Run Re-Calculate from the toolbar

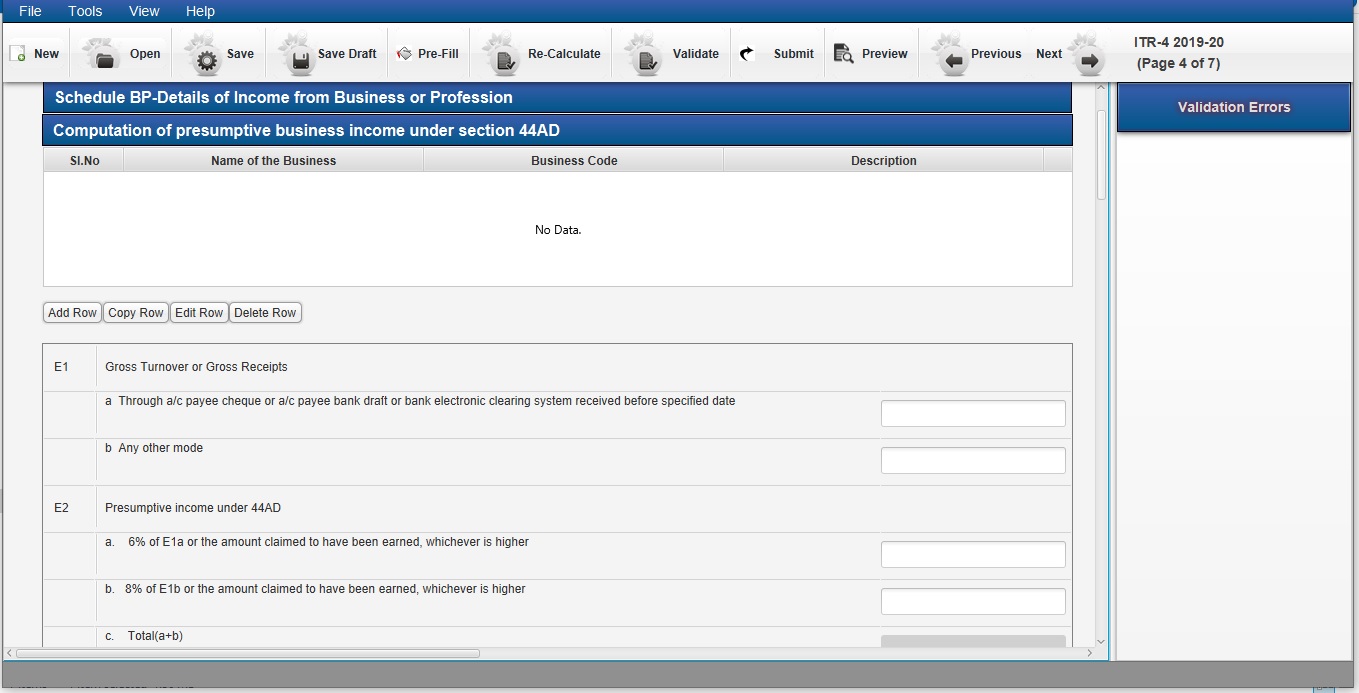pos(504,55)
